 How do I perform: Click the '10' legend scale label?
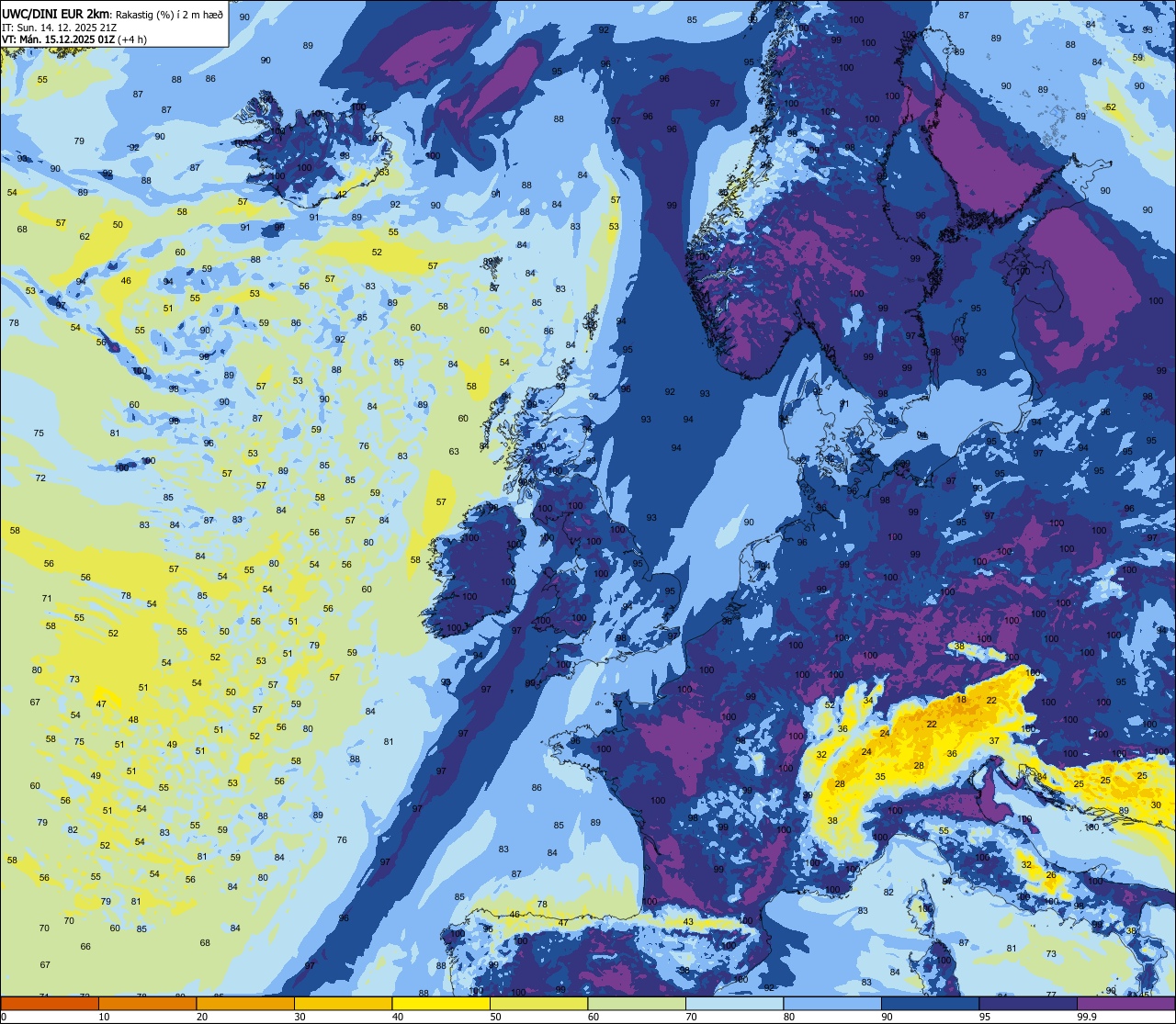coord(104,1017)
